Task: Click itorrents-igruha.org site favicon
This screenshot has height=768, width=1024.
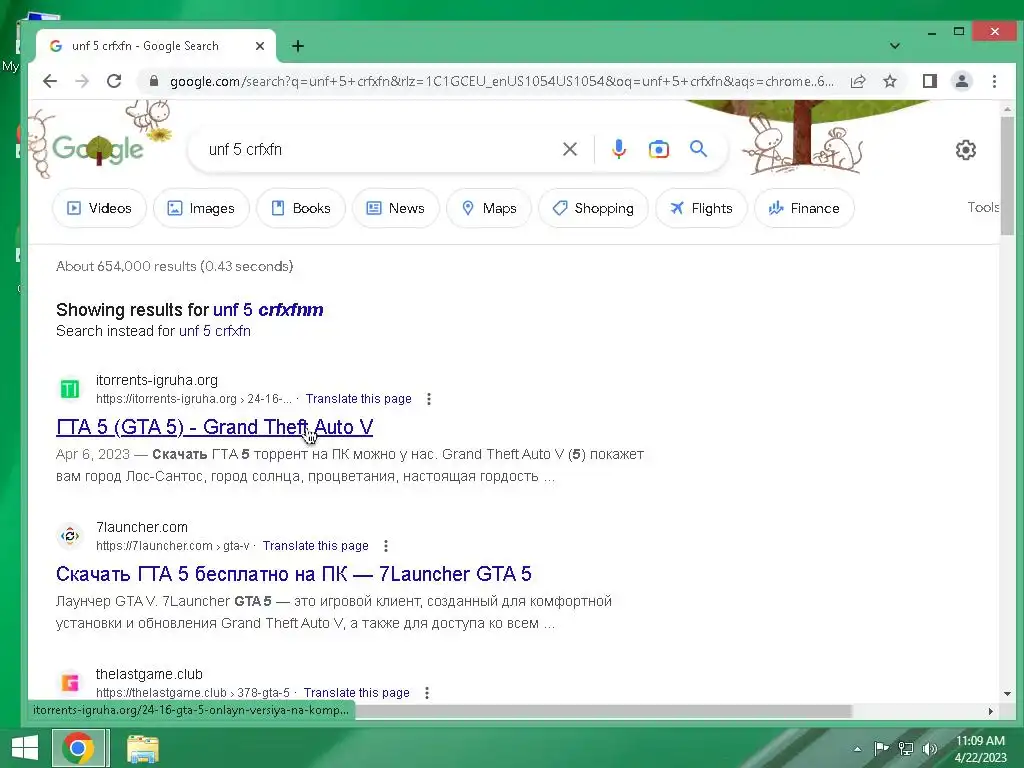Action: tap(70, 389)
